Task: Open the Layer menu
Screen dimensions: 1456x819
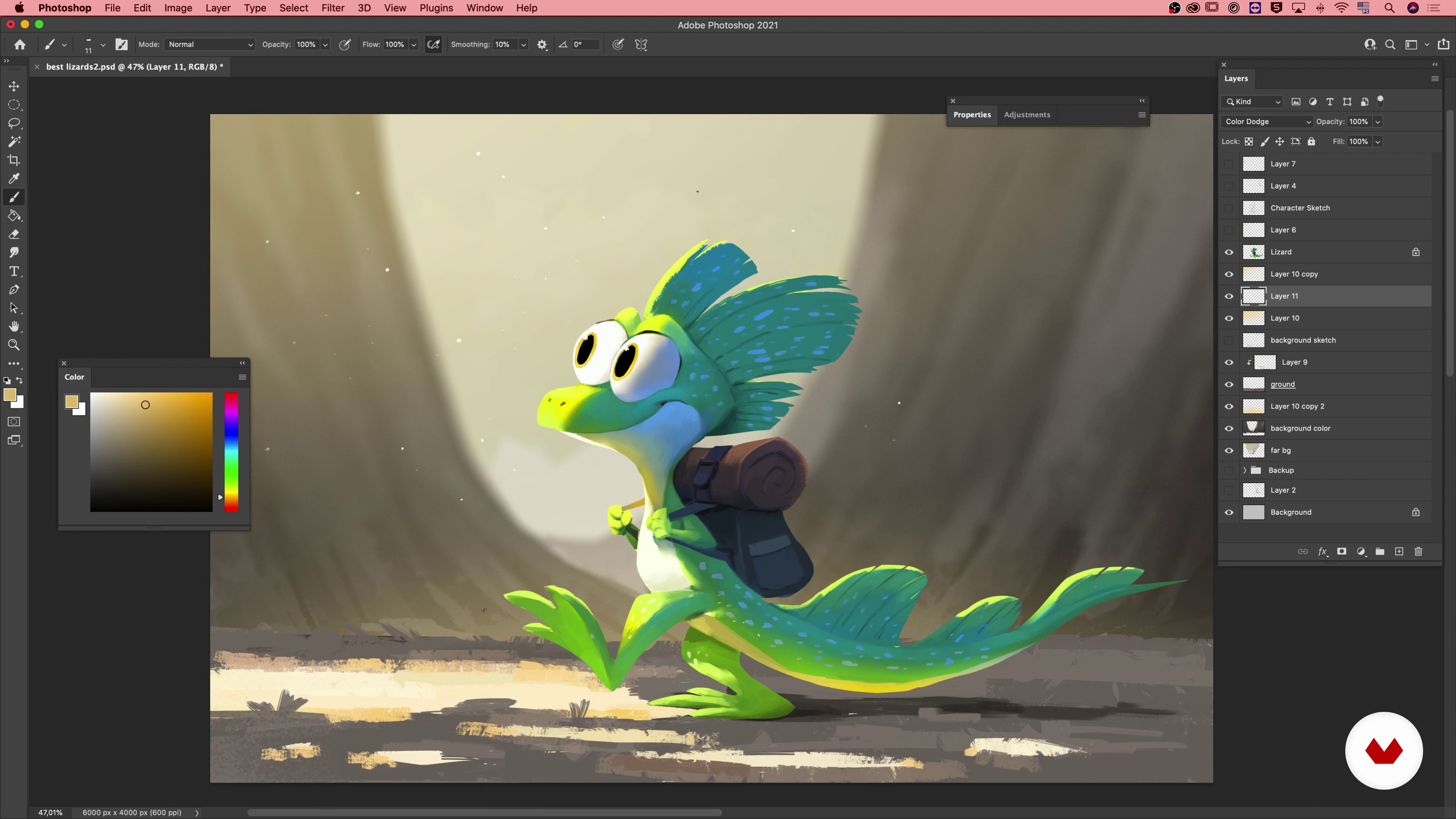Action: (x=218, y=8)
